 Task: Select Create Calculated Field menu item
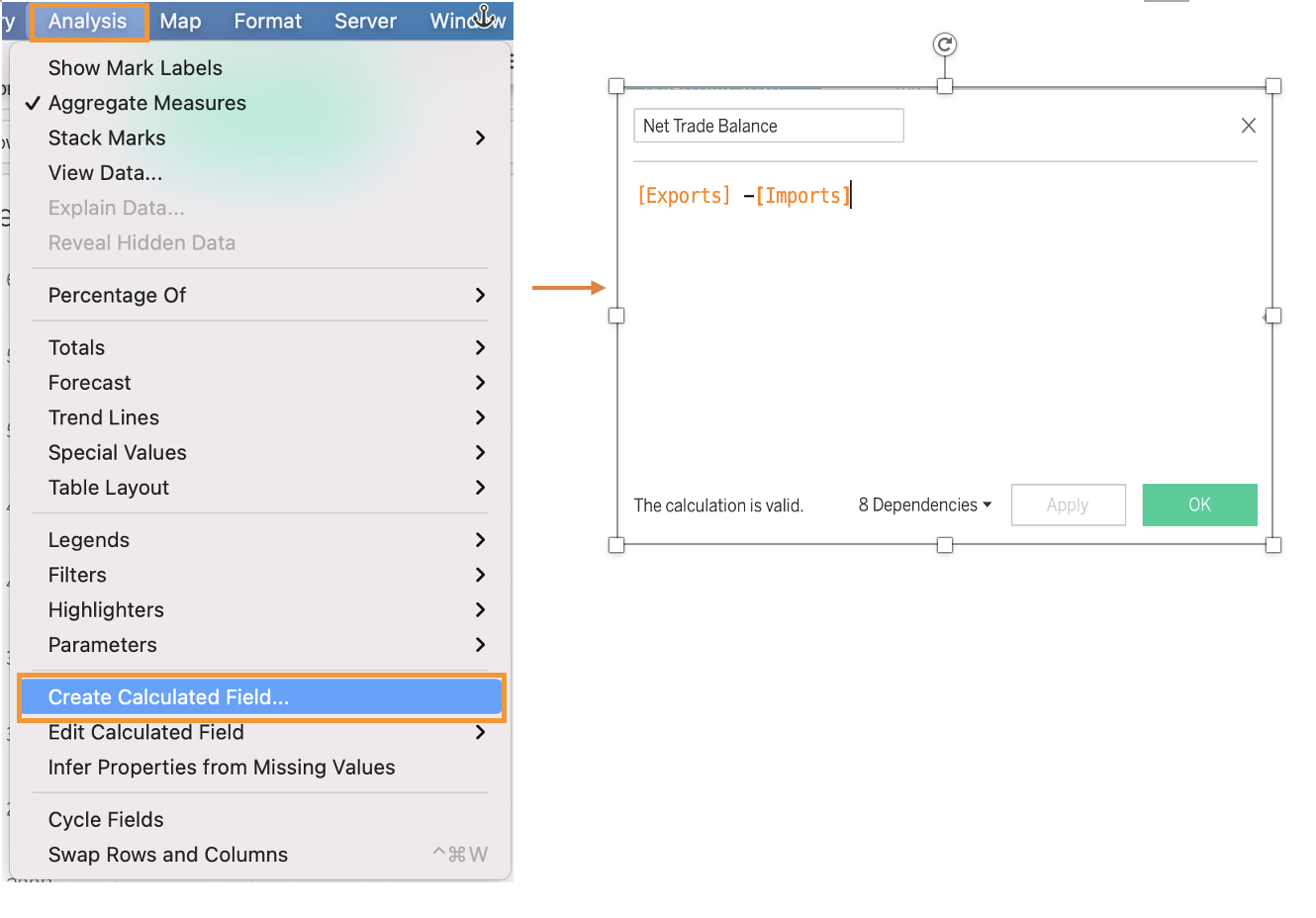tap(168, 697)
